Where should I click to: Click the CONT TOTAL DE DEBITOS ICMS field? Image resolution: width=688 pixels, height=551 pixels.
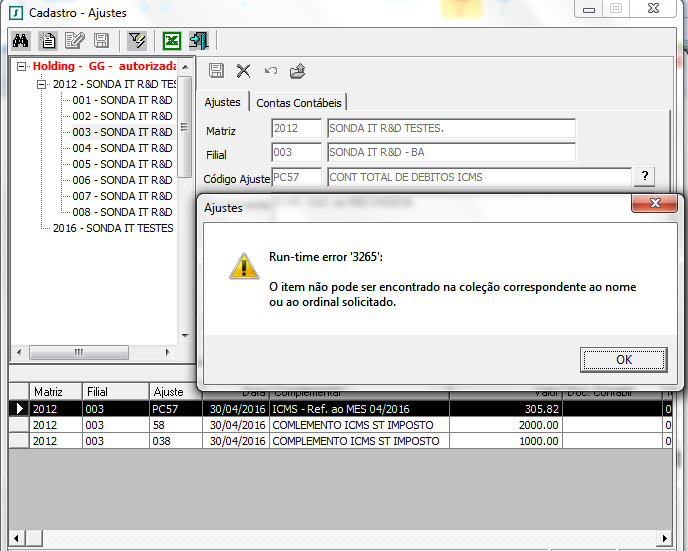[x=479, y=177]
